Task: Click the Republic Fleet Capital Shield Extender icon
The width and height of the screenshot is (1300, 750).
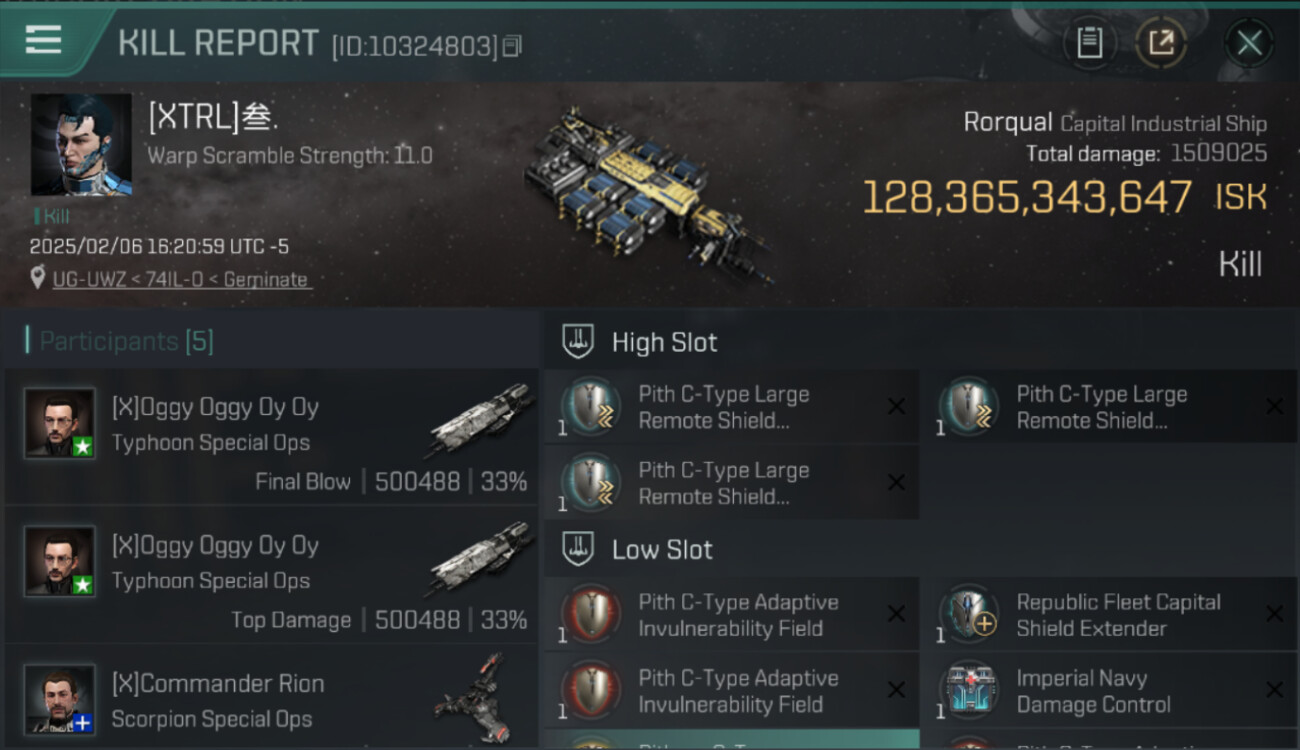Action: pos(969,614)
